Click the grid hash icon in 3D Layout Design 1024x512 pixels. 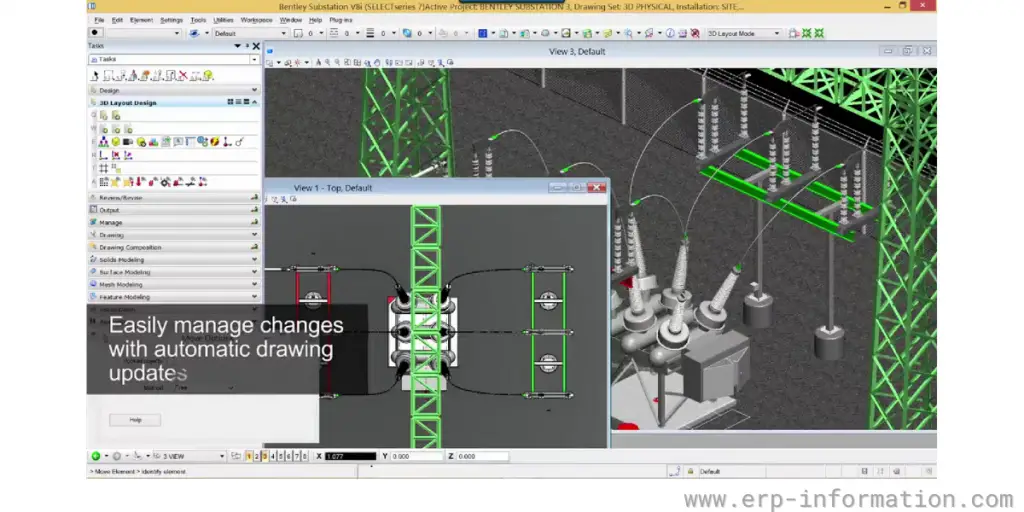coord(103,168)
